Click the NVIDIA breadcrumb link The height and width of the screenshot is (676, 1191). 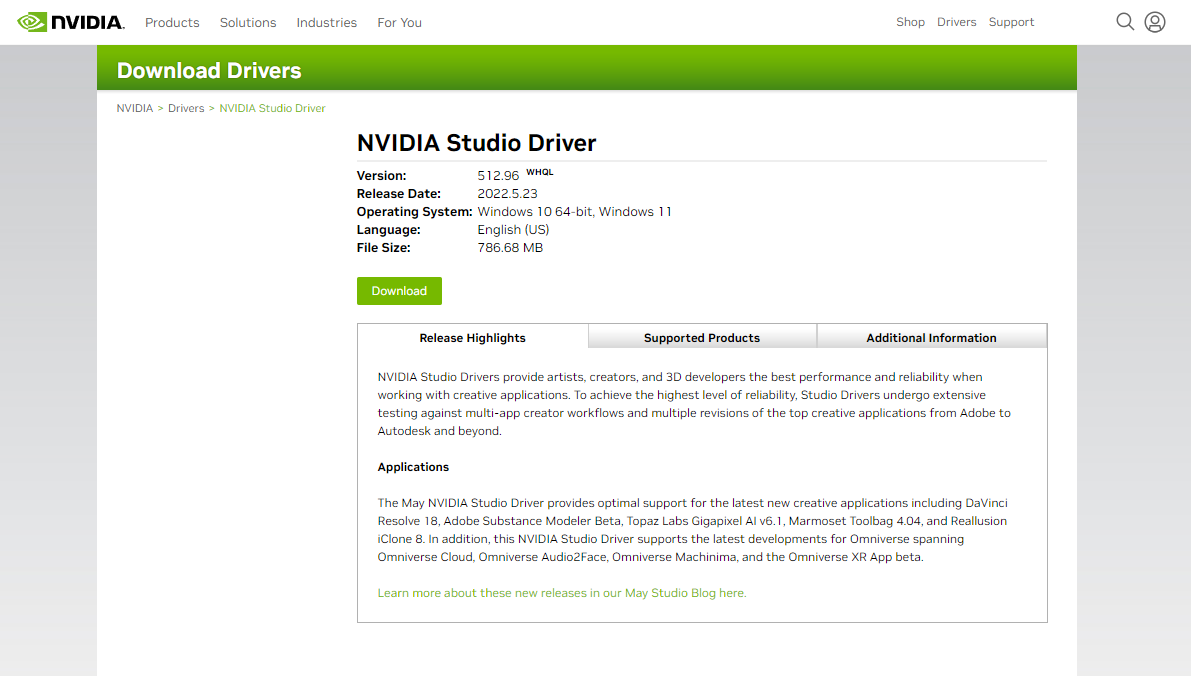[134, 109]
